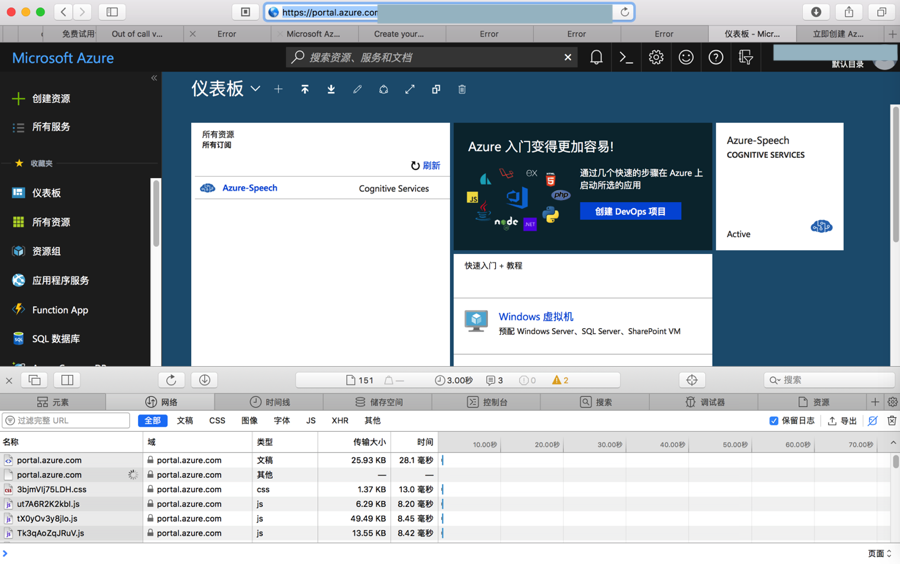This screenshot has height=564, width=900.
Task: Detach the inspector into a separate window
Action: (x=34, y=380)
